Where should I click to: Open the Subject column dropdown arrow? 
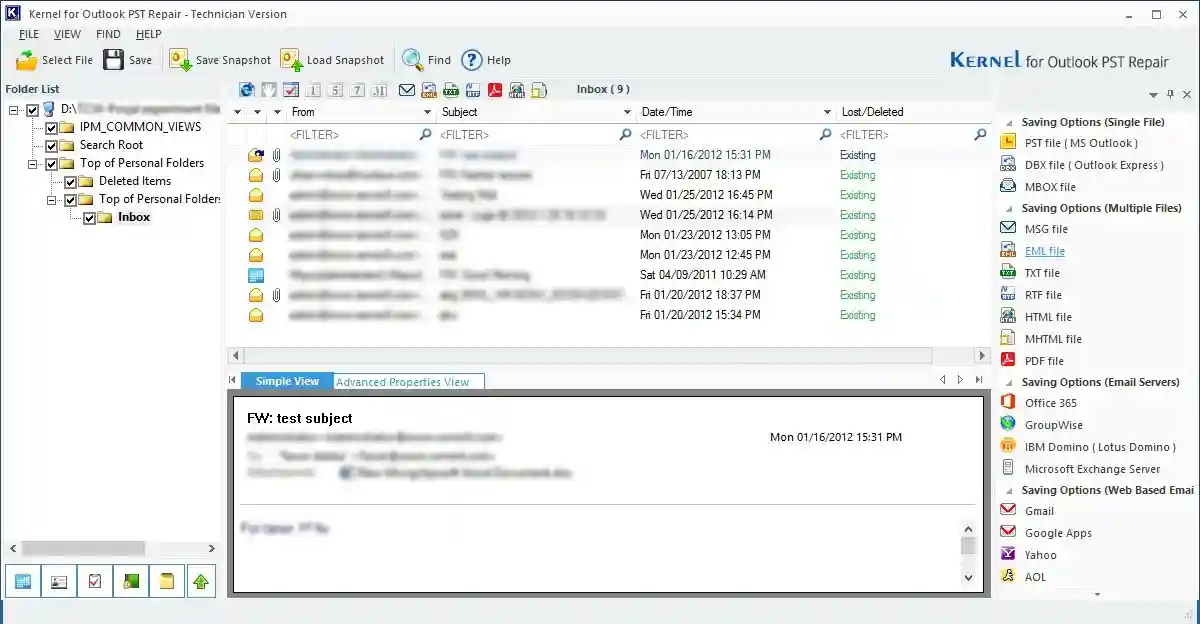pos(627,112)
